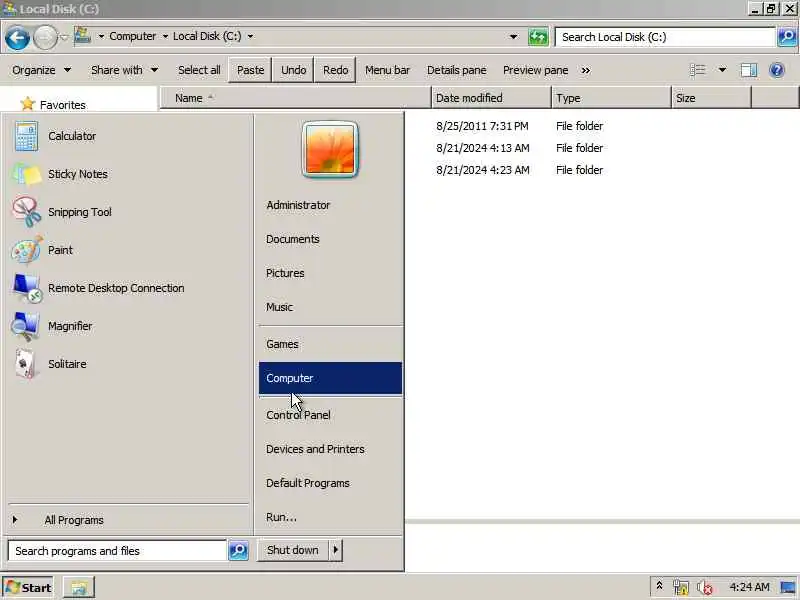This screenshot has width=800, height=600.
Task: Click the Favorites star in navigation pane
Action: point(27,104)
